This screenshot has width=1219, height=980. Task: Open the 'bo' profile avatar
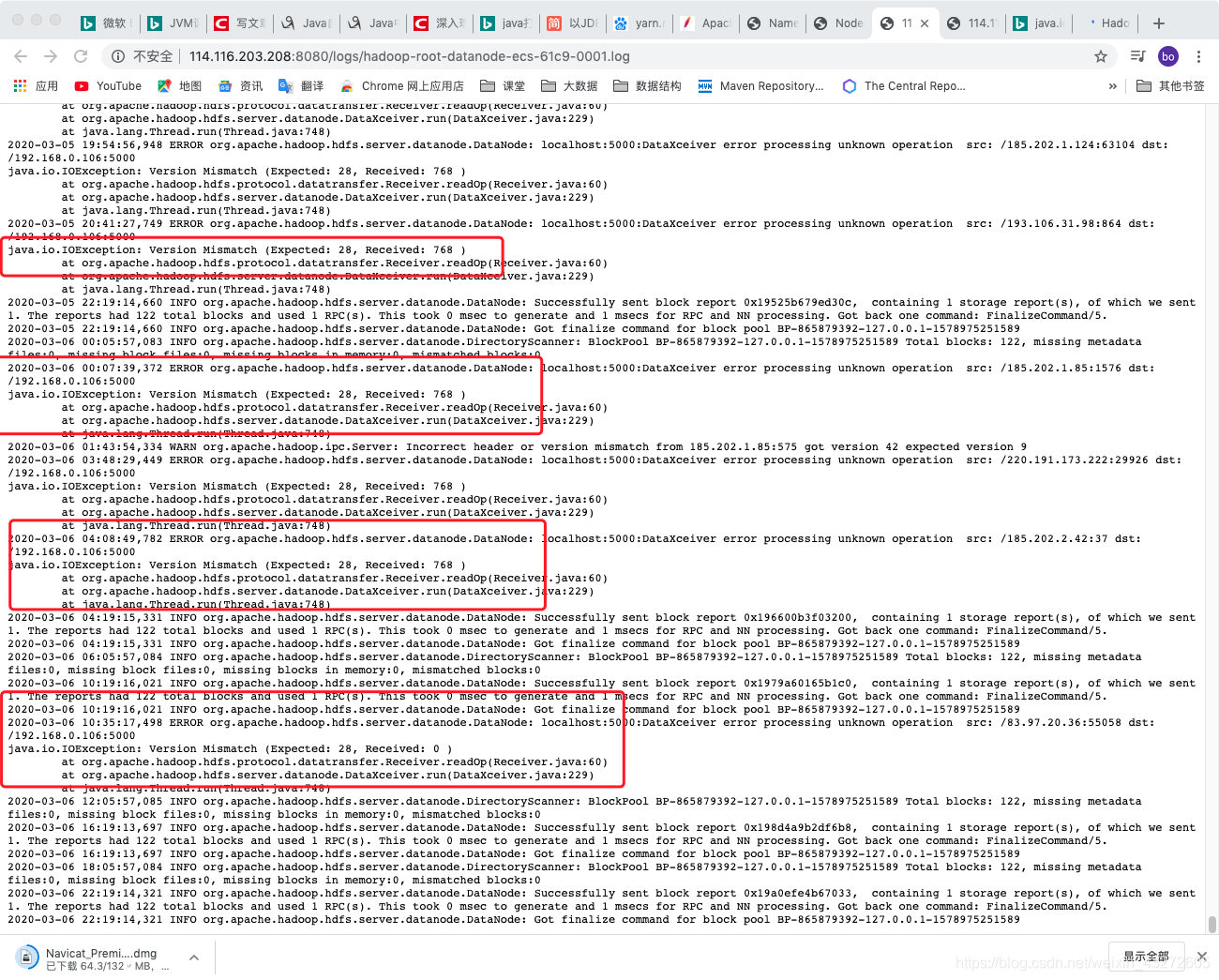[x=1168, y=56]
